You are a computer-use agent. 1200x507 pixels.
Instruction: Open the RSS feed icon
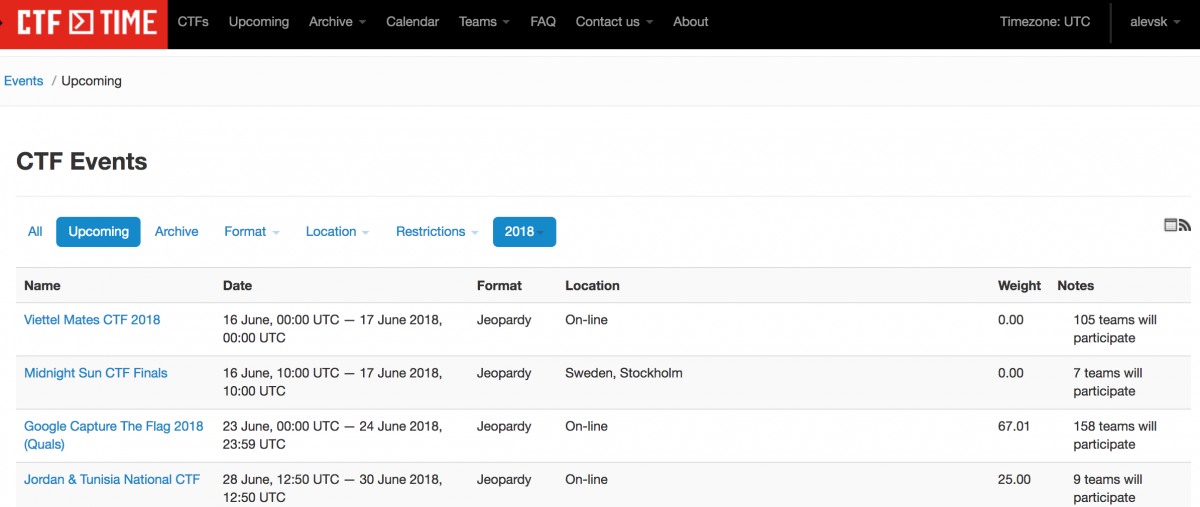click(x=1185, y=225)
